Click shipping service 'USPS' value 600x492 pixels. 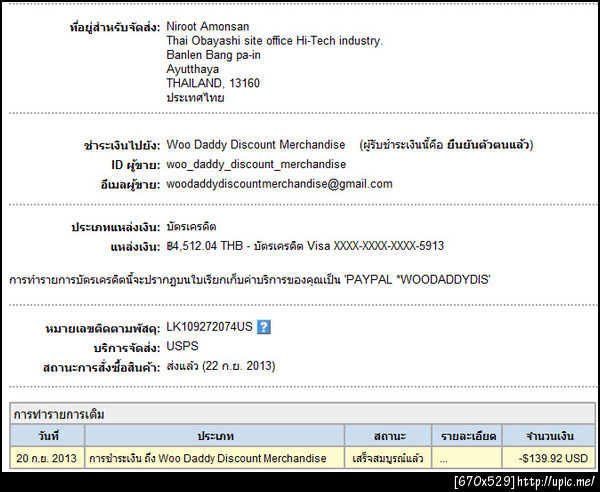[x=182, y=346]
